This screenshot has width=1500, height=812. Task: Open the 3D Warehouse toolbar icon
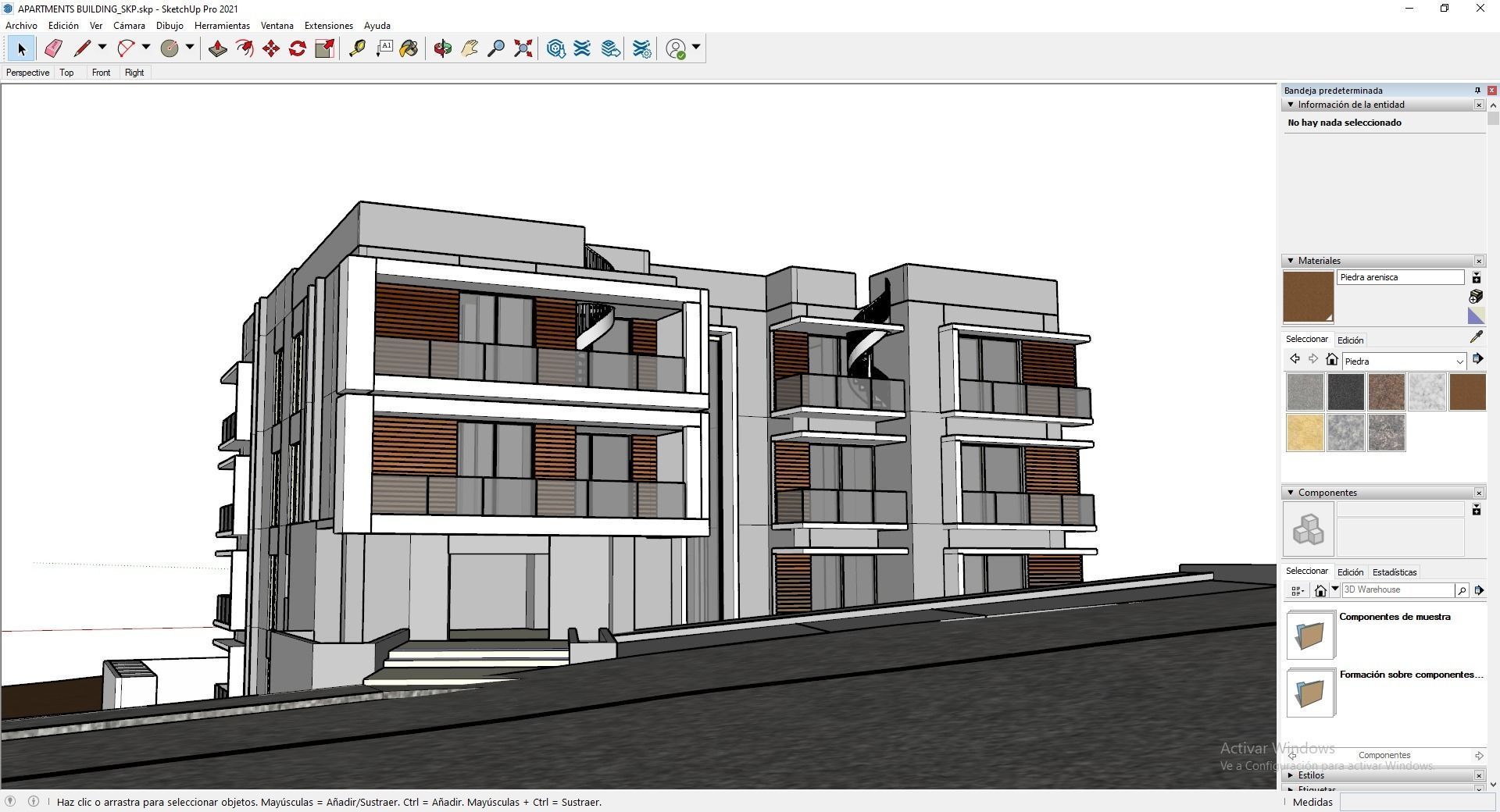pyautogui.click(x=556, y=48)
